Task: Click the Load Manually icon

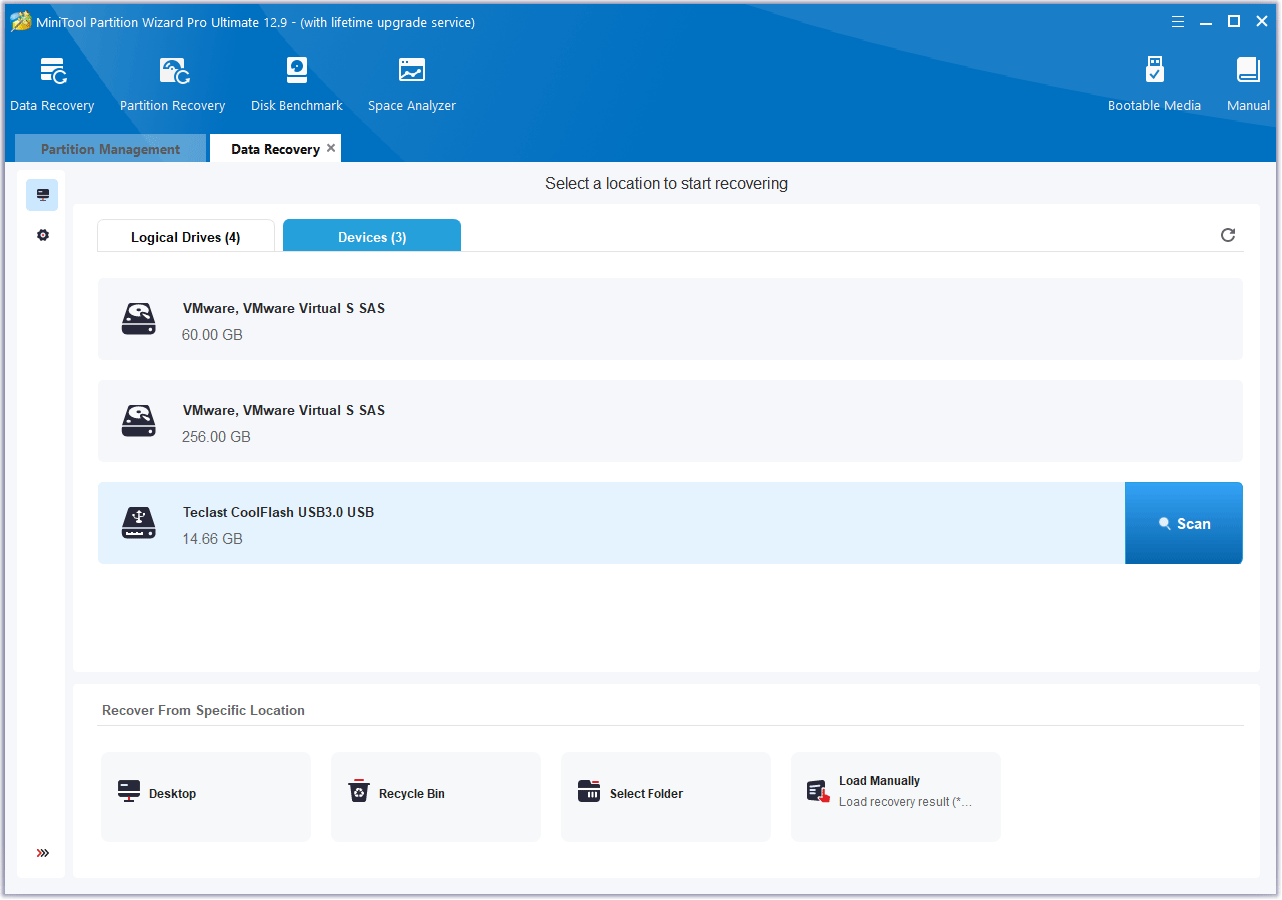Action: [x=819, y=792]
